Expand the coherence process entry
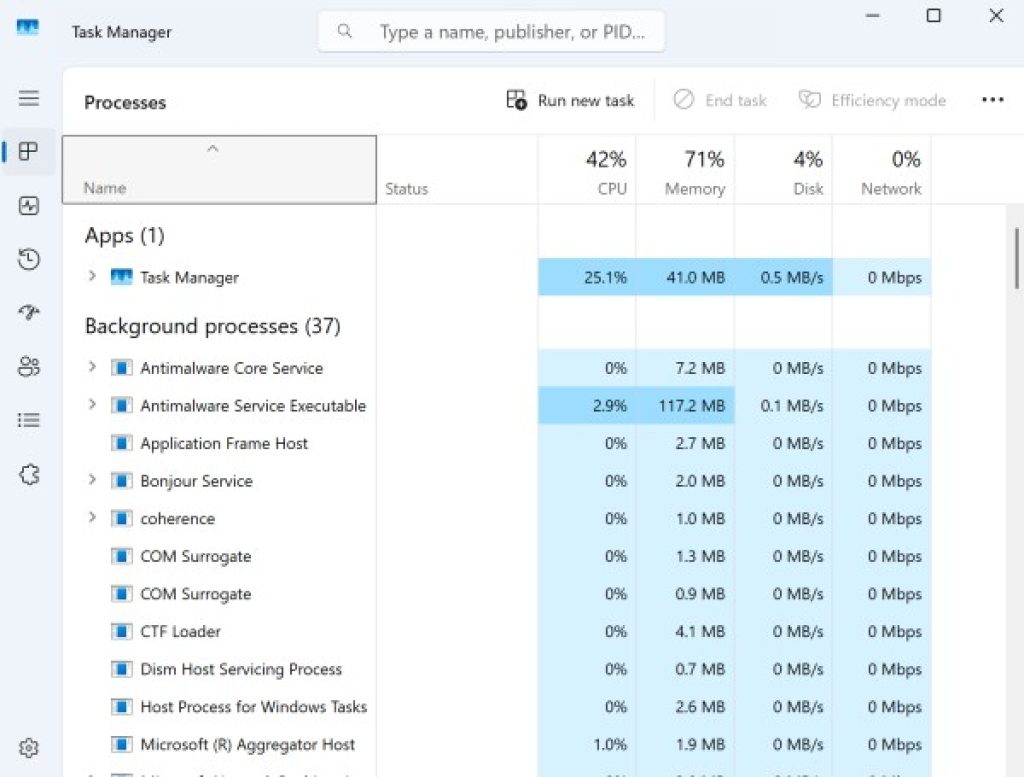Viewport: 1024px width, 777px height. 92,518
